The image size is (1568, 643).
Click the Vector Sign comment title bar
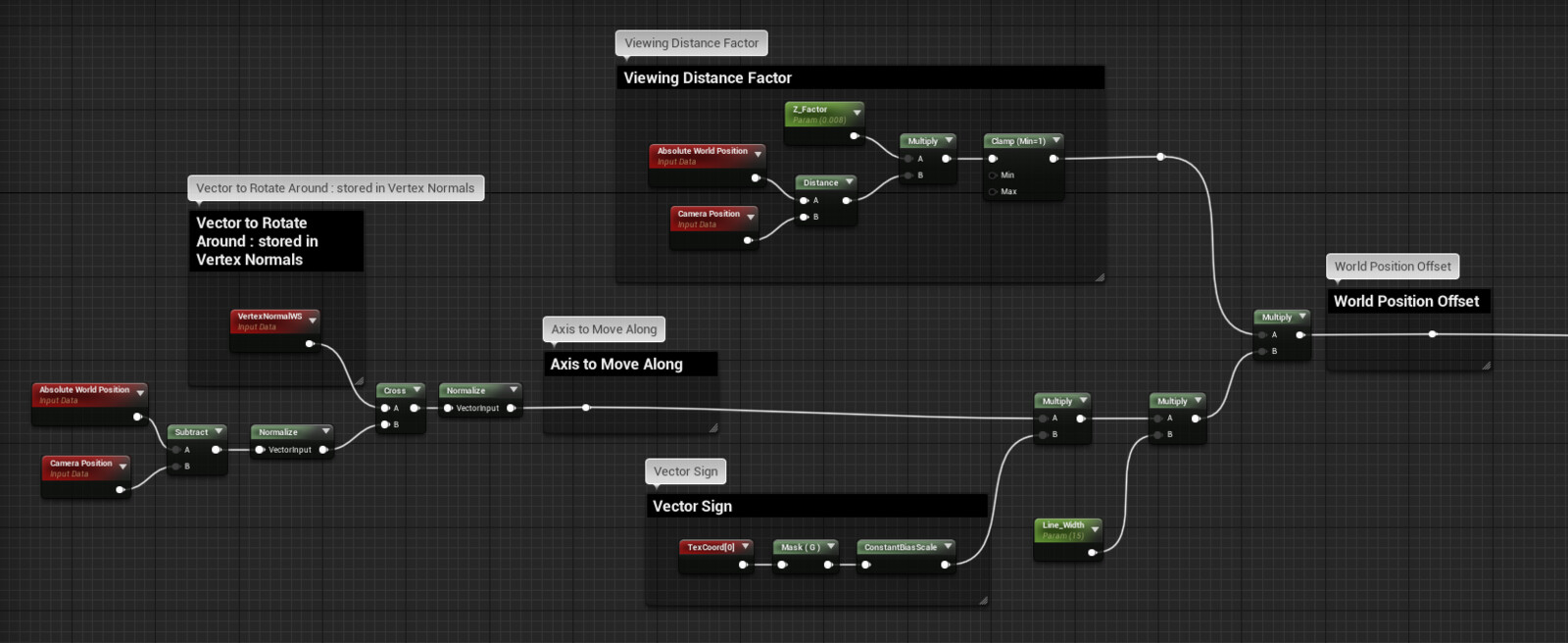pyautogui.click(x=816, y=506)
